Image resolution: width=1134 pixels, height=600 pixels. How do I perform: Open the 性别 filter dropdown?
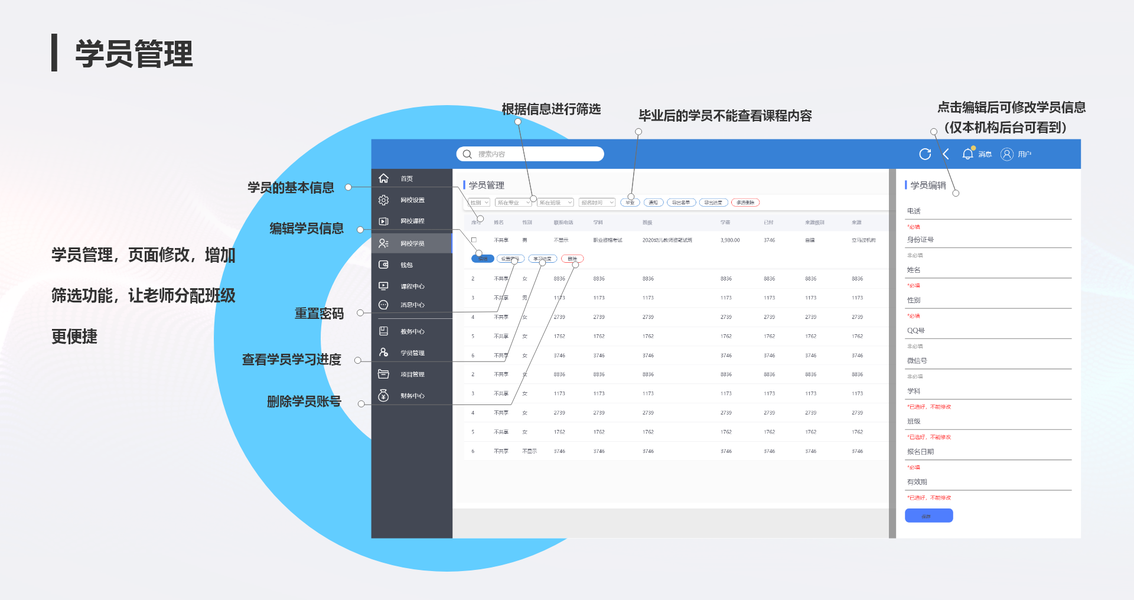[x=479, y=202]
